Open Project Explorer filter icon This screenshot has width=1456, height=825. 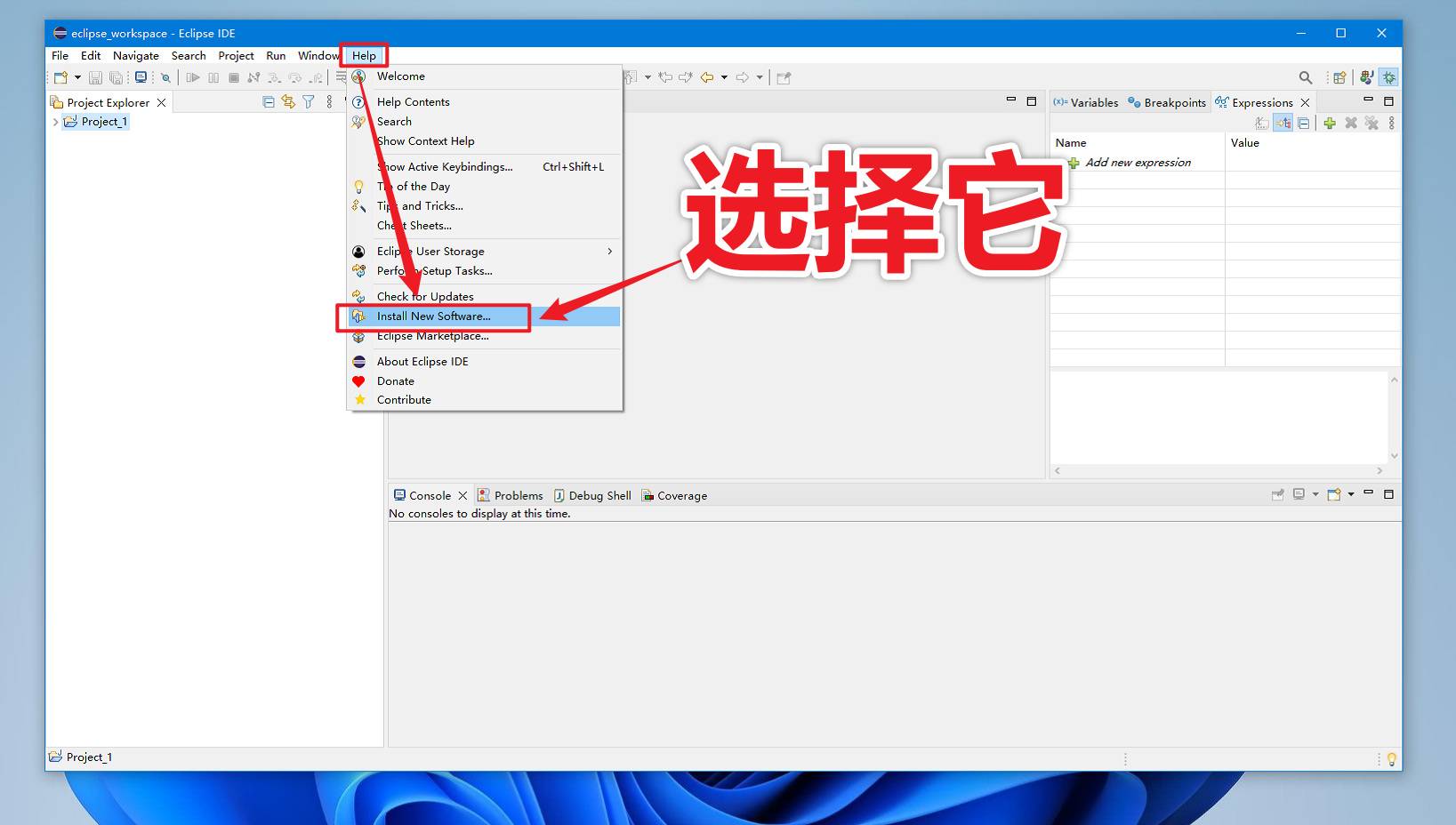coord(309,102)
